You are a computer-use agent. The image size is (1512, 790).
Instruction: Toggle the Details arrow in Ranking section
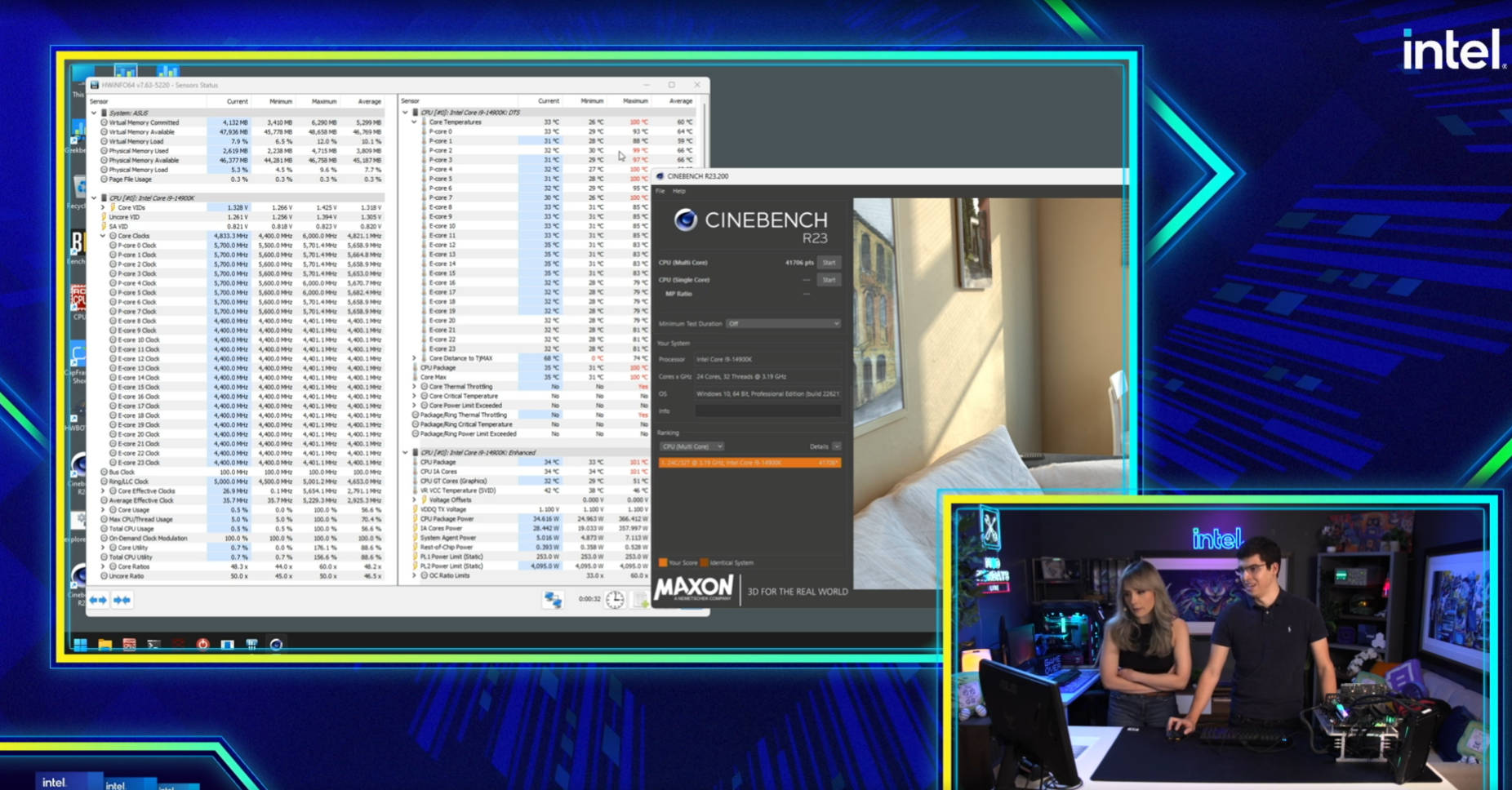[x=837, y=446]
